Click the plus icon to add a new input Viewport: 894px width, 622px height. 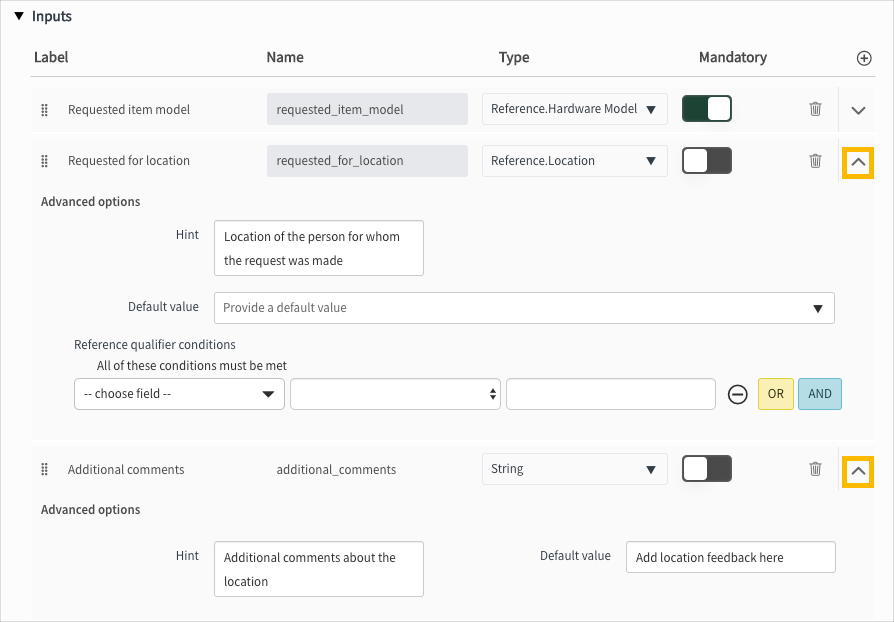(x=863, y=58)
